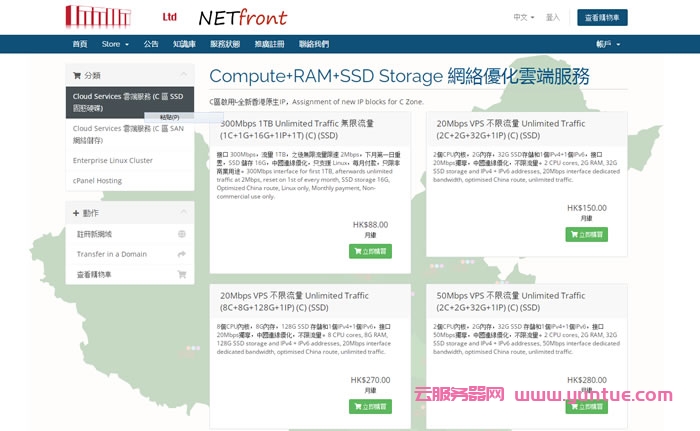The height and width of the screenshot is (431, 700).
Task: Expand the 帳戶 account dropdown
Action: [x=608, y=44]
